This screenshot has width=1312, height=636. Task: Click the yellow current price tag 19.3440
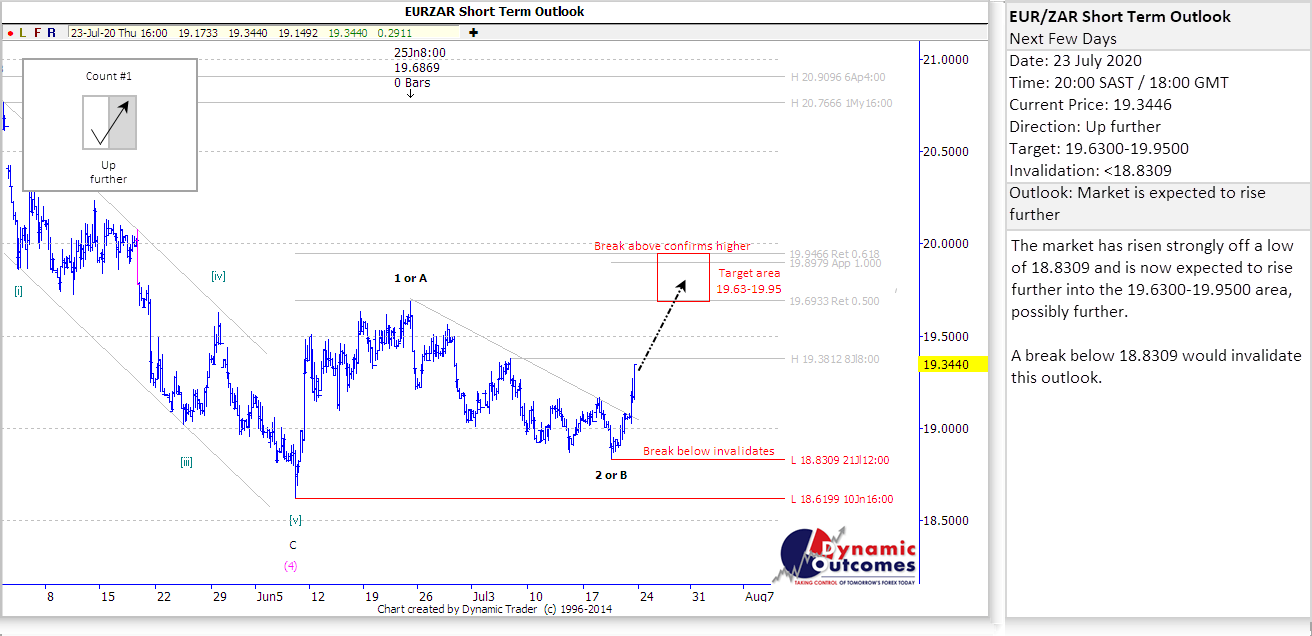click(952, 366)
